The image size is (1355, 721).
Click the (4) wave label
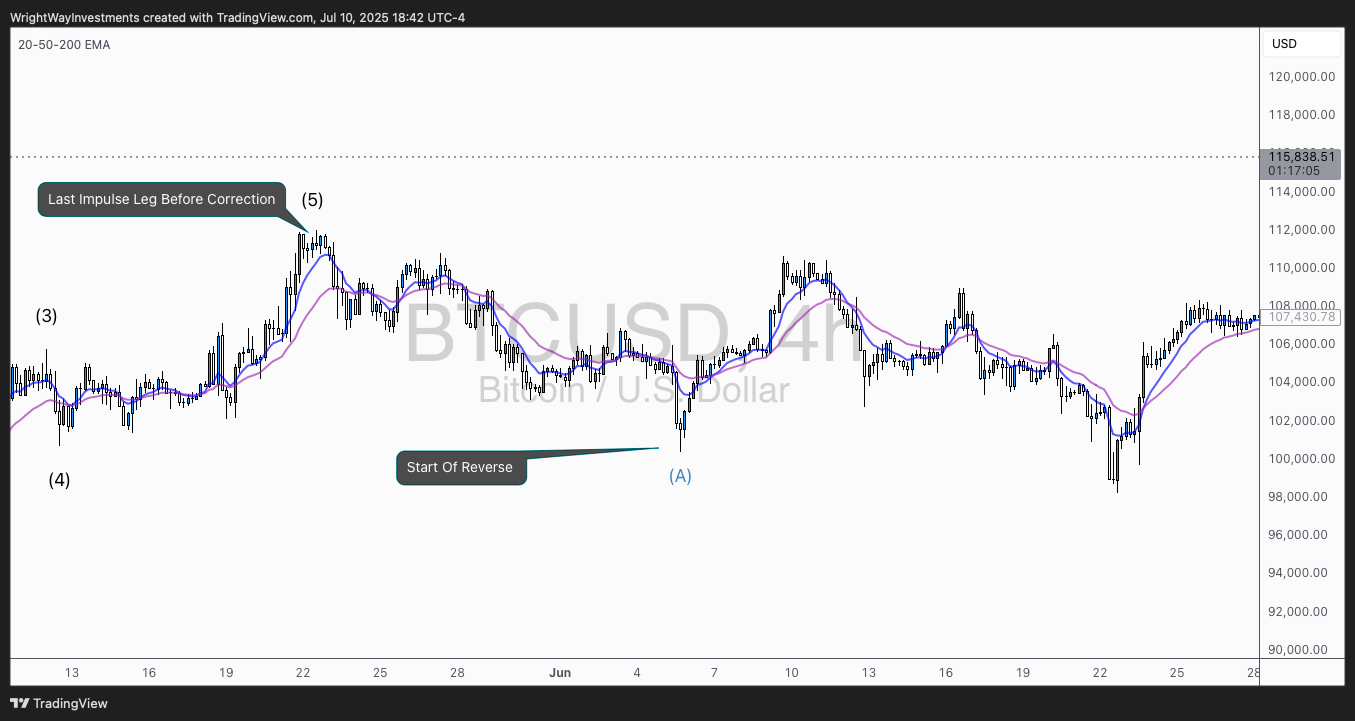(x=60, y=479)
